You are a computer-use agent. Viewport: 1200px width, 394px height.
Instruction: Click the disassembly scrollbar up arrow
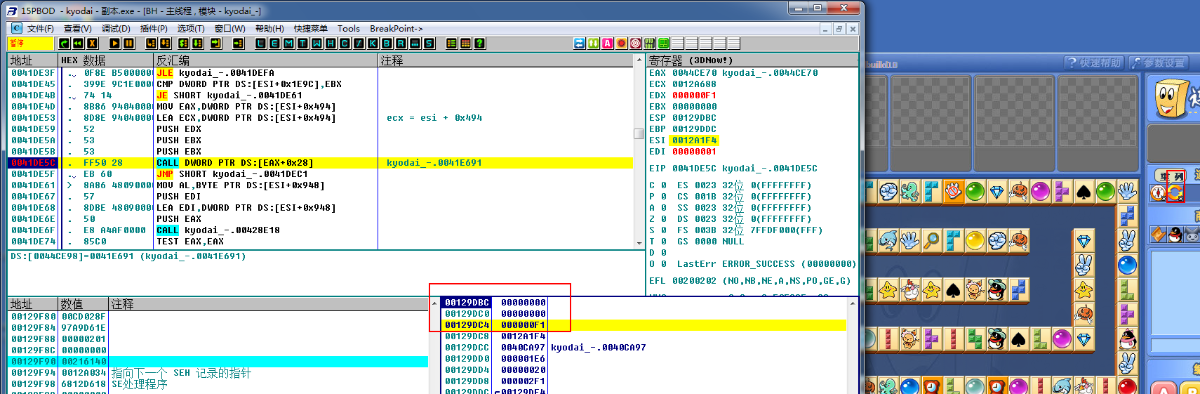[640, 60]
